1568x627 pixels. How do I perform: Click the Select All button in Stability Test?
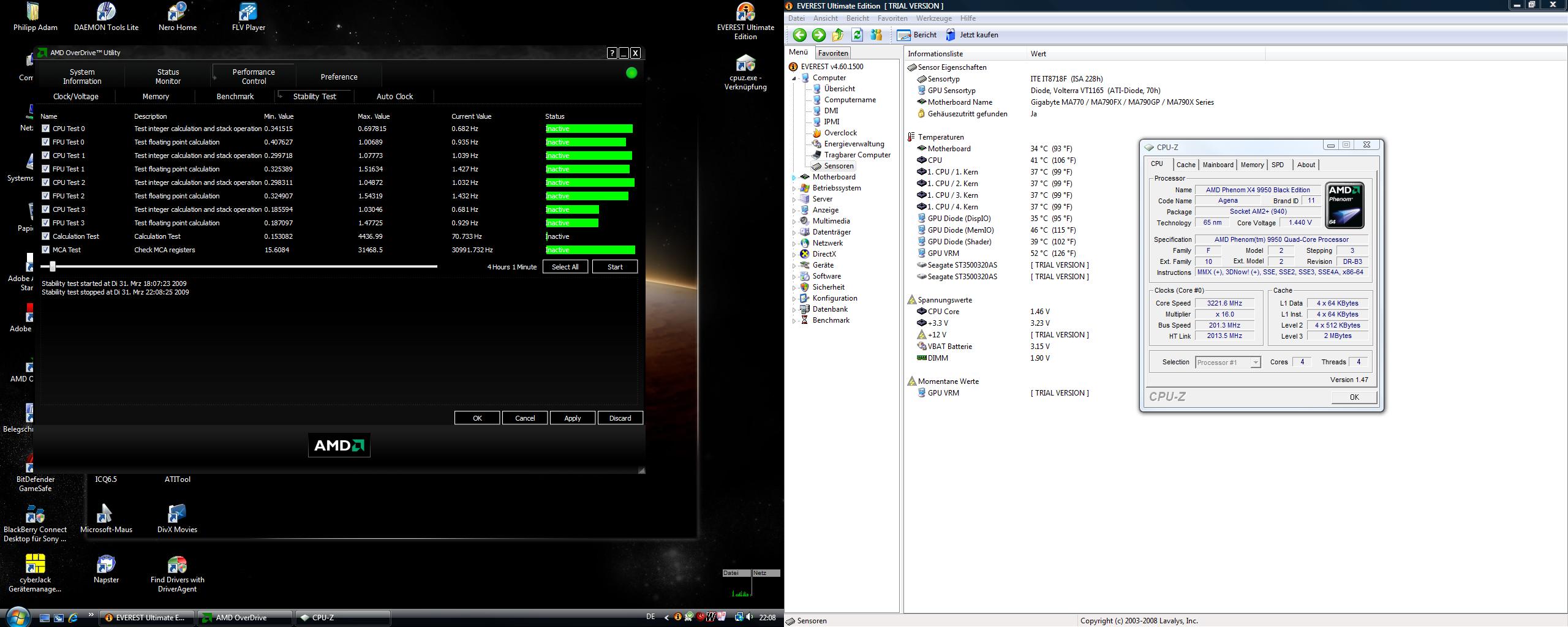pyautogui.click(x=565, y=267)
